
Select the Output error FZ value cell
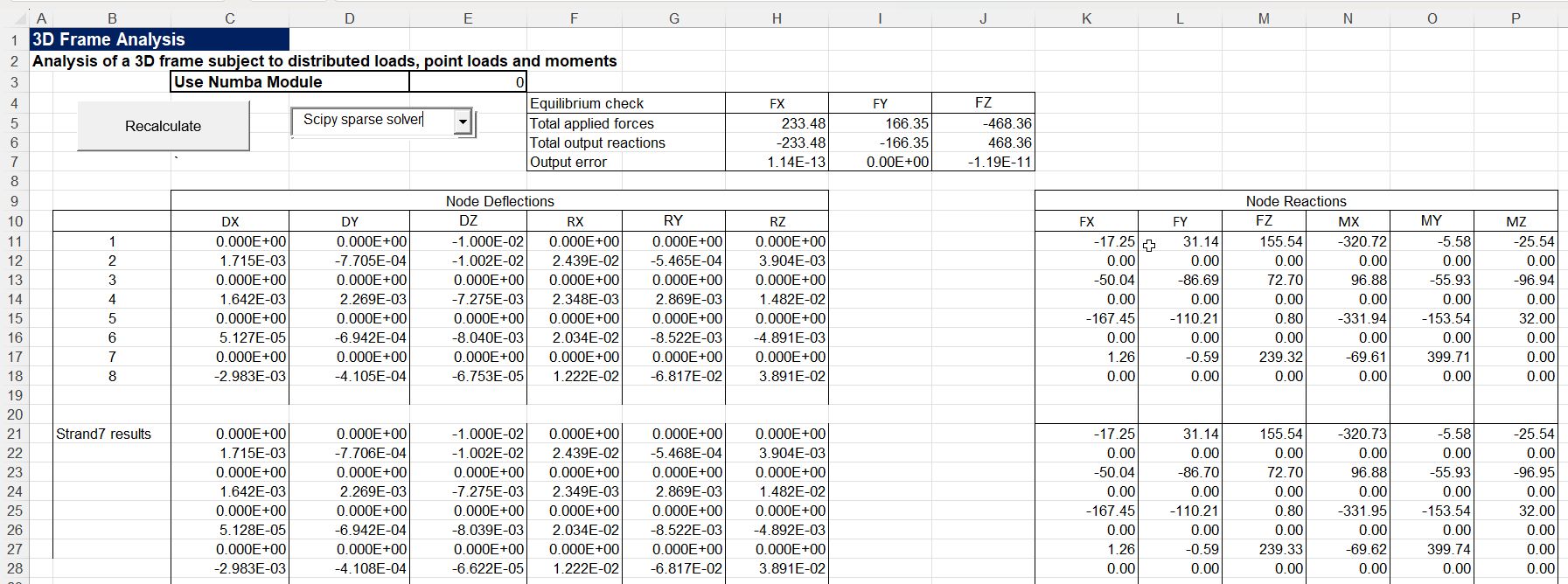(982, 162)
